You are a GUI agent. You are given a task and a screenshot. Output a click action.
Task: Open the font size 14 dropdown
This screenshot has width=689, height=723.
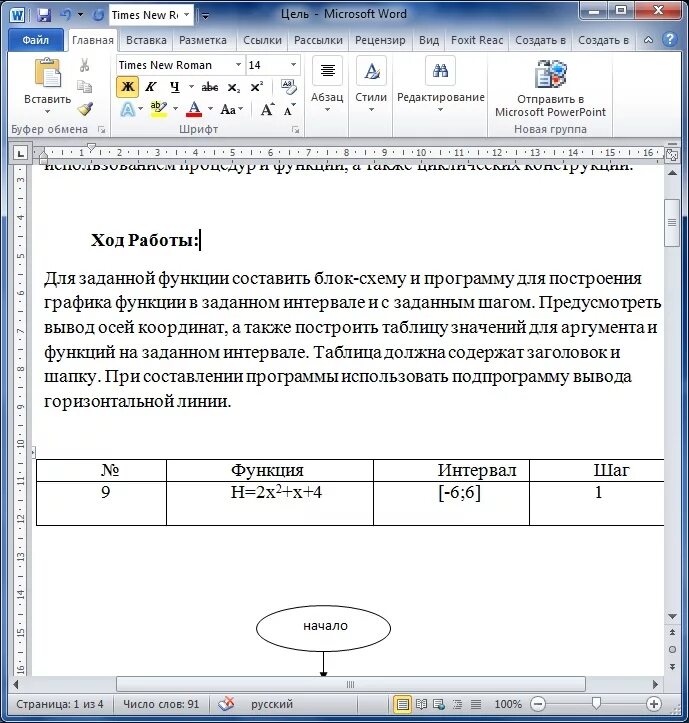(293, 65)
